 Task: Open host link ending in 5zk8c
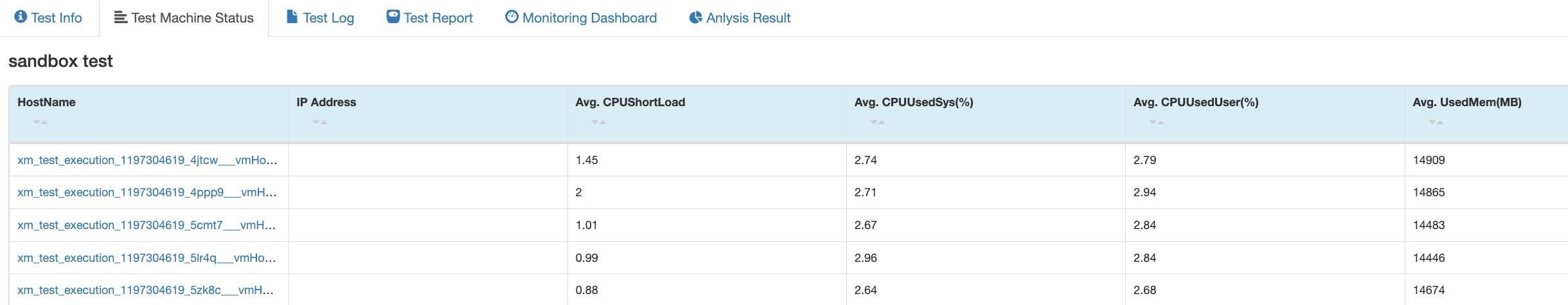(x=146, y=290)
